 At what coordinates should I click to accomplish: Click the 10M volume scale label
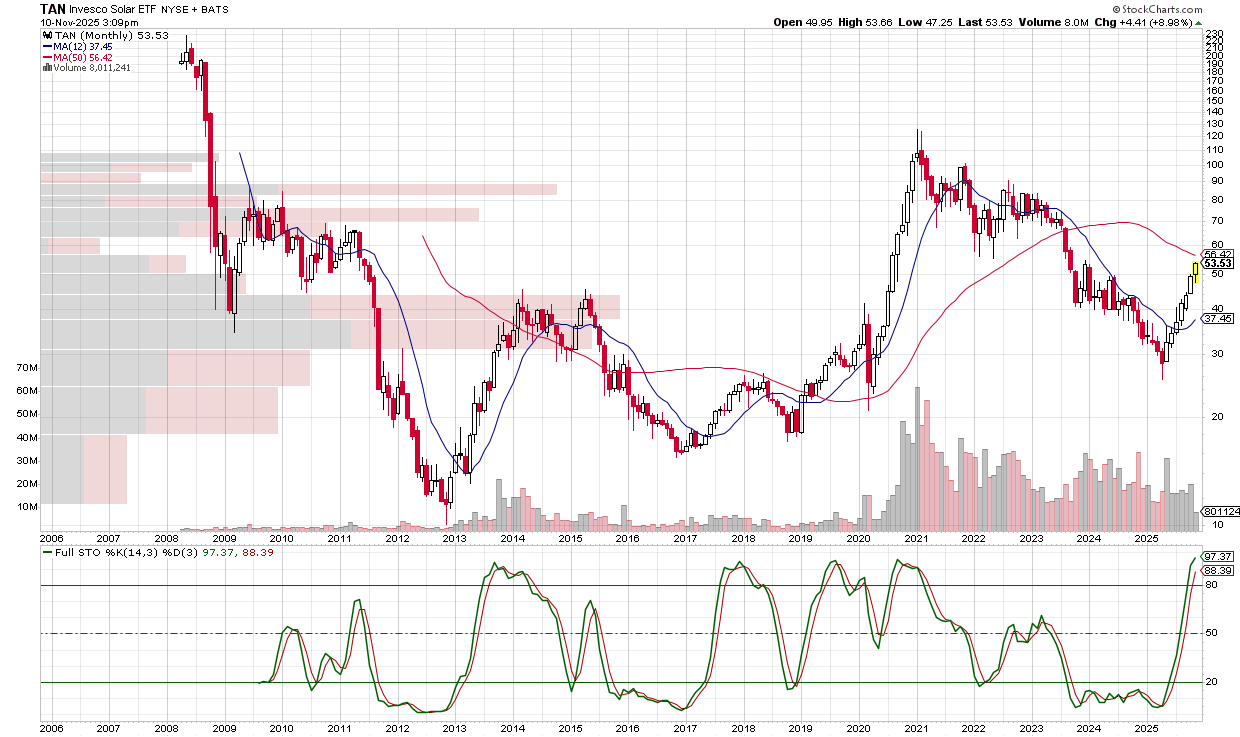(x=27, y=506)
